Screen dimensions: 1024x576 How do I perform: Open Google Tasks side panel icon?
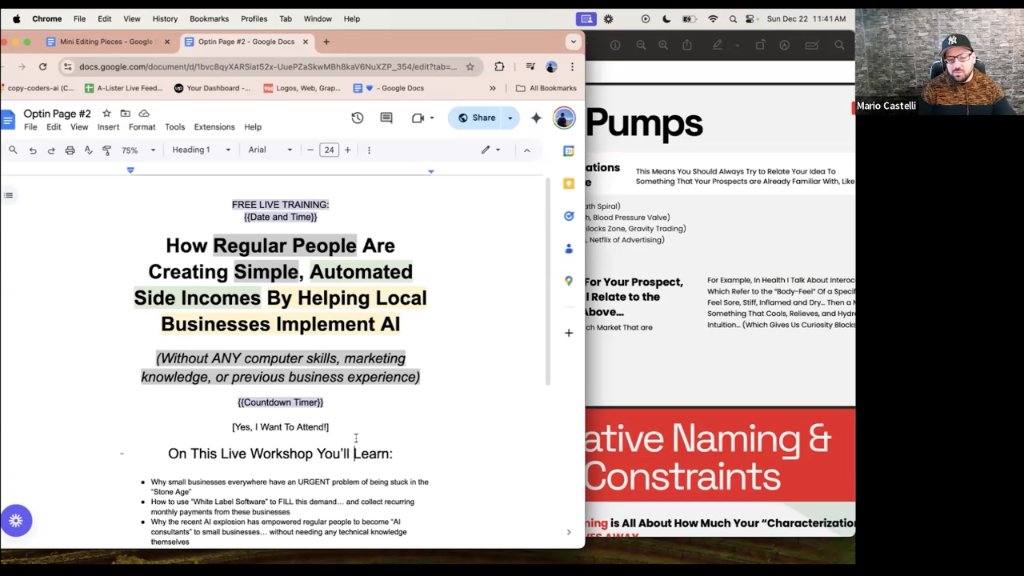[x=569, y=216]
